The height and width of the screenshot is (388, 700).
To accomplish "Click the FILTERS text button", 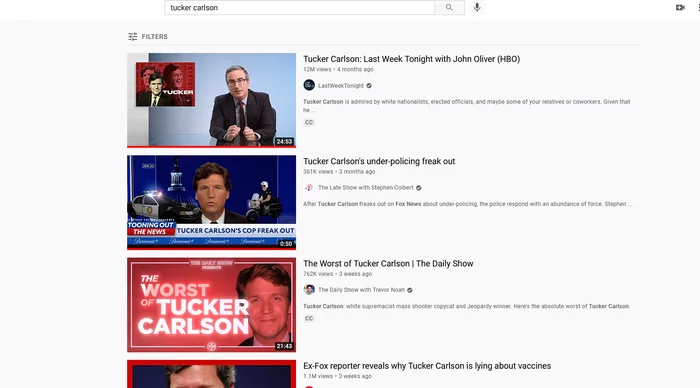I will [154, 37].
